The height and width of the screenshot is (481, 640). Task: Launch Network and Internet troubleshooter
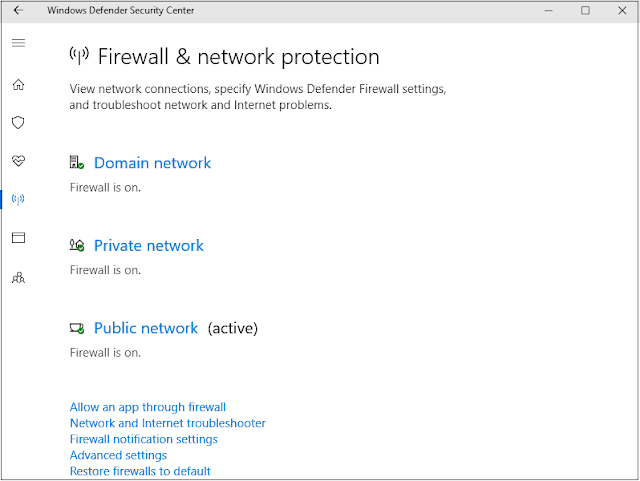[x=167, y=423]
